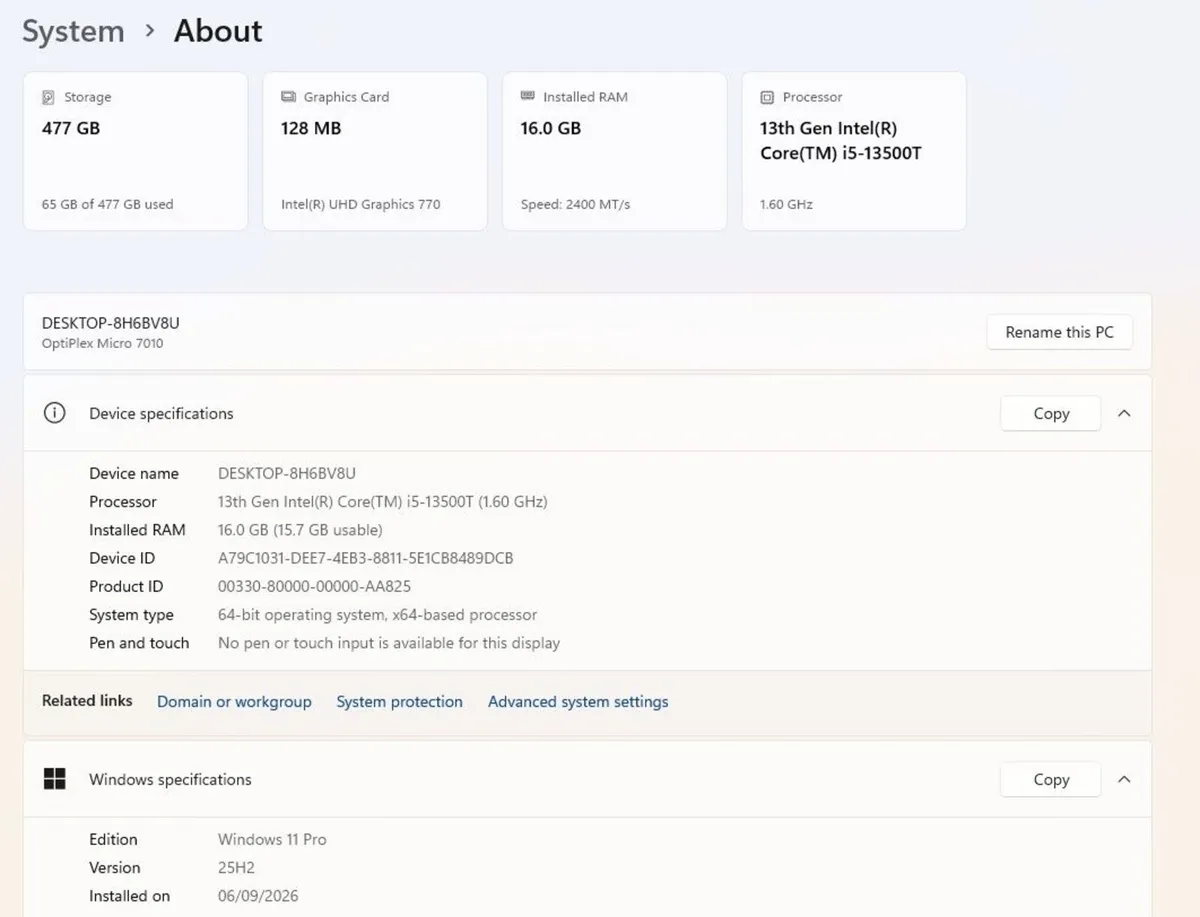The height and width of the screenshot is (917, 1200).
Task: Open Advanced system settings link
Action: (578, 702)
